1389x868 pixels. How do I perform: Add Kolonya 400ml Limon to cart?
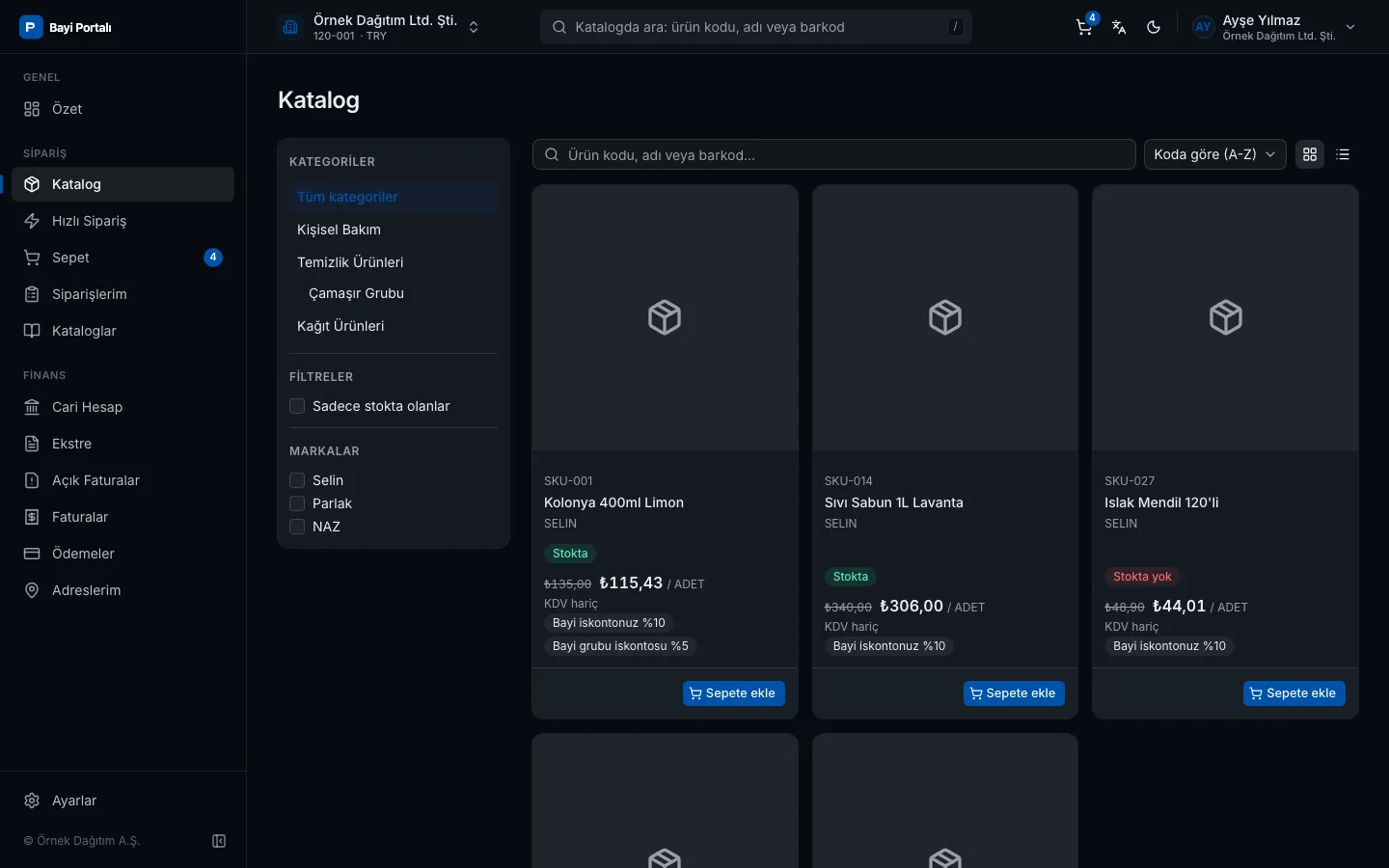click(x=734, y=693)
